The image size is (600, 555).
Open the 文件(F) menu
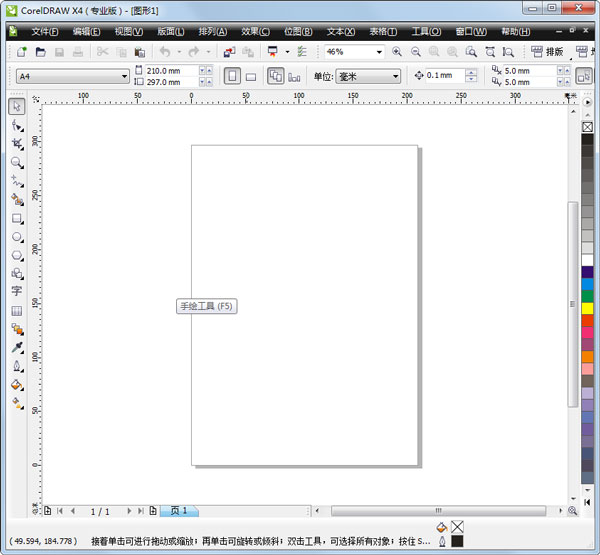coord(45,31)
